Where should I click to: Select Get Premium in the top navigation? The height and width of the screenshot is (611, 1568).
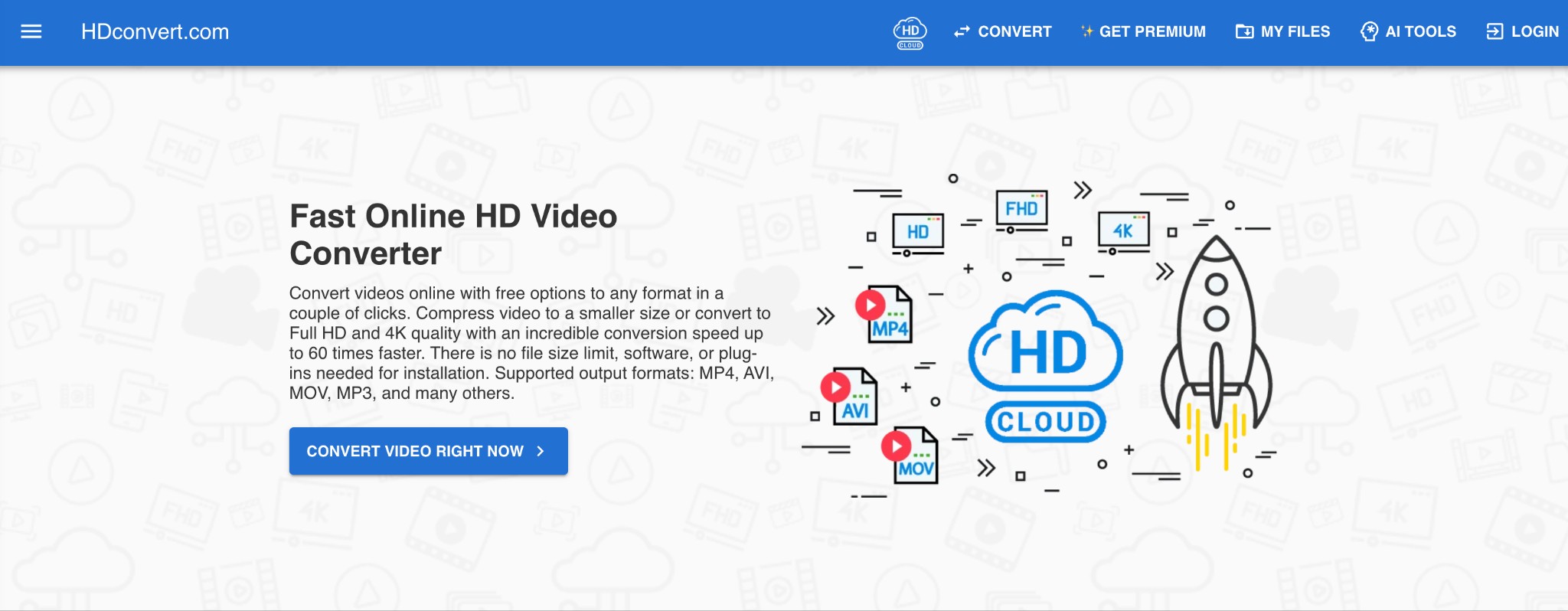coord(1143,31)
